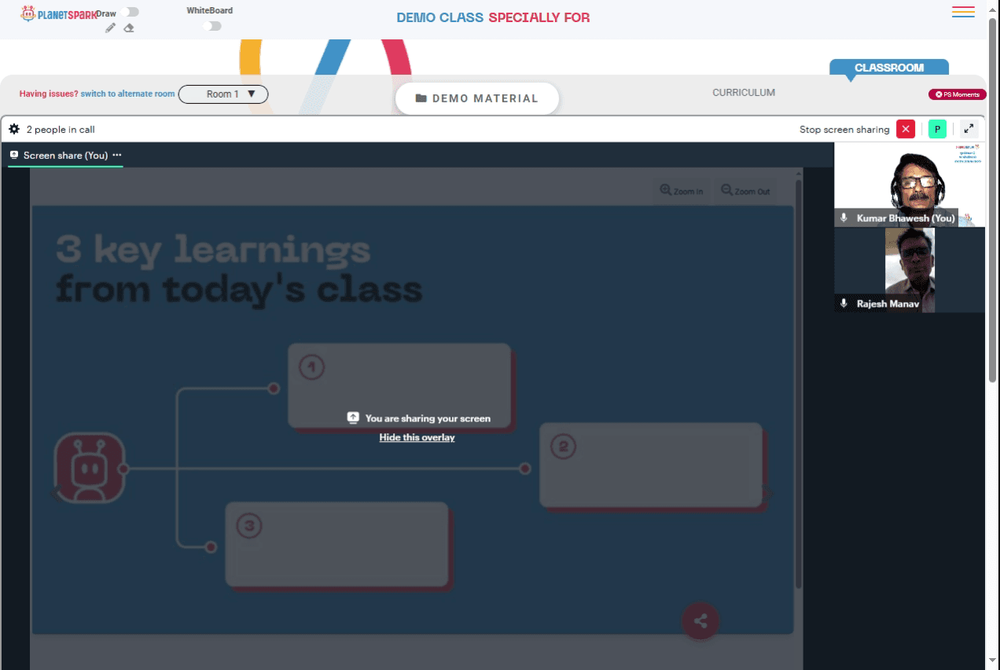This screenshot has height=670, width=1000.
Task: Select the Screen share (You) tab
Action: (x=65, y=155)
